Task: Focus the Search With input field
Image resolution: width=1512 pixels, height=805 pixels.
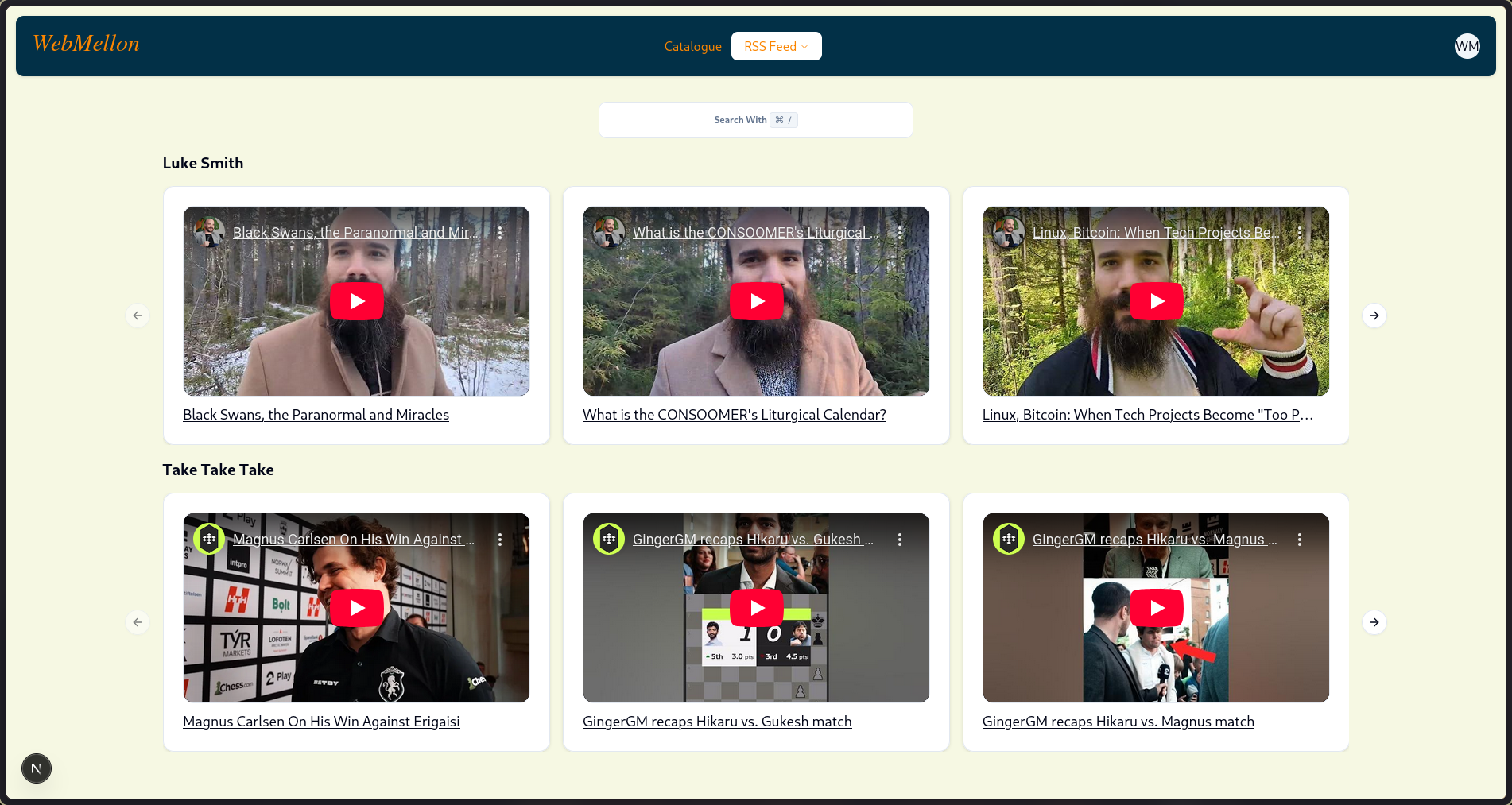Action: [x=756, y=120]
